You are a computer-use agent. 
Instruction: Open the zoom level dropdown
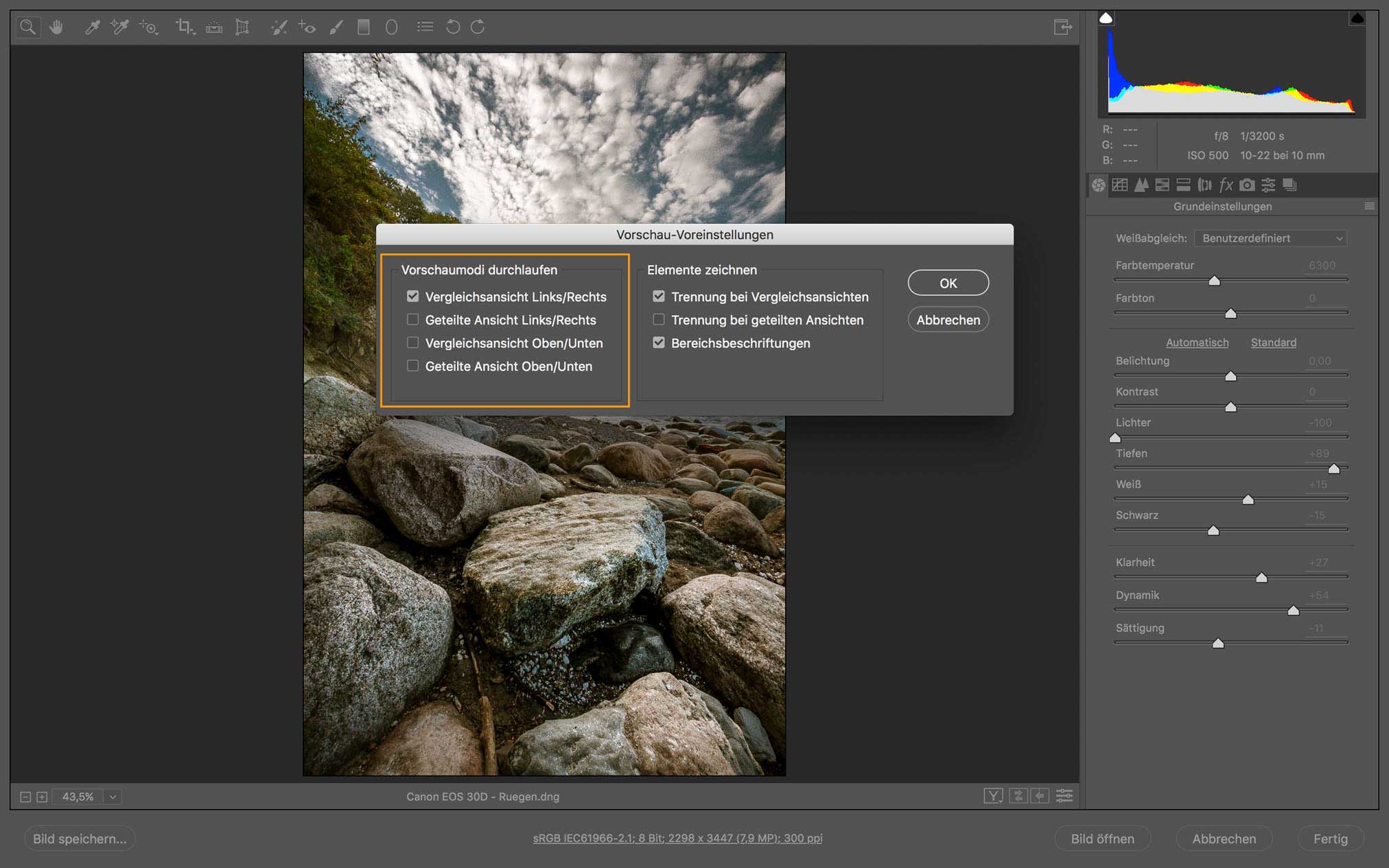pos(113,797)
